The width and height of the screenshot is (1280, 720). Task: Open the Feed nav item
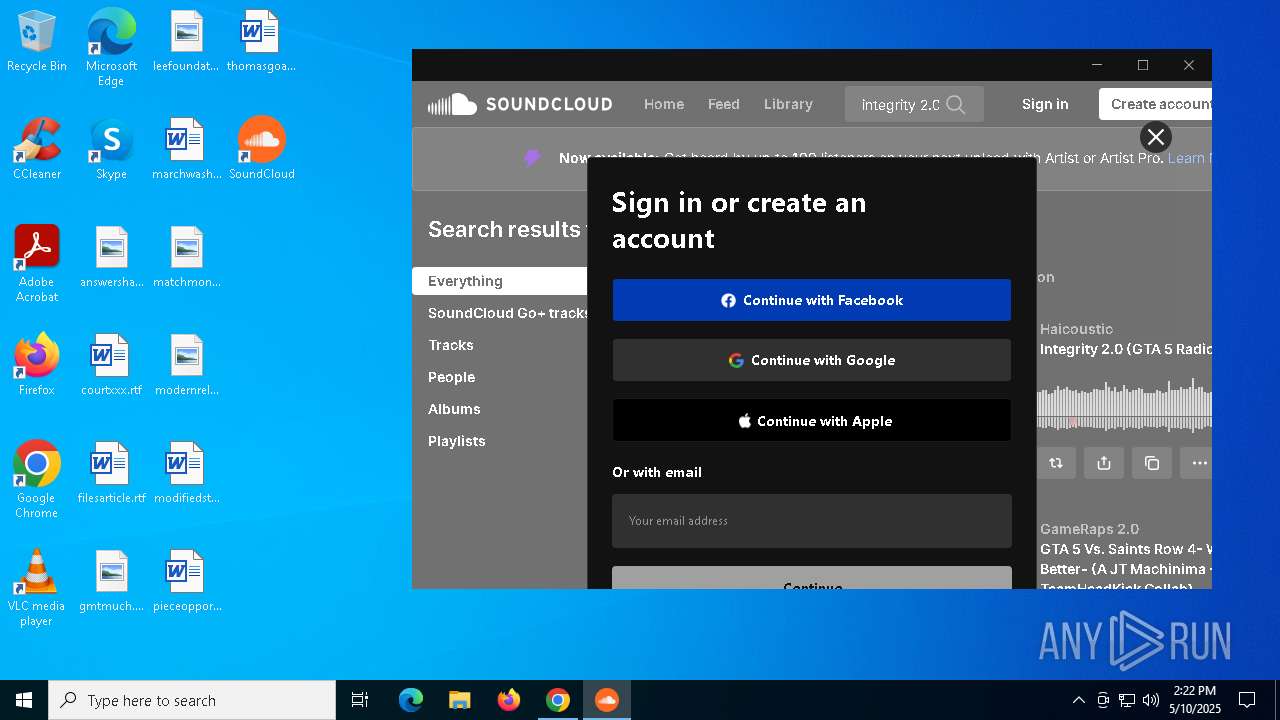[724, 104]
